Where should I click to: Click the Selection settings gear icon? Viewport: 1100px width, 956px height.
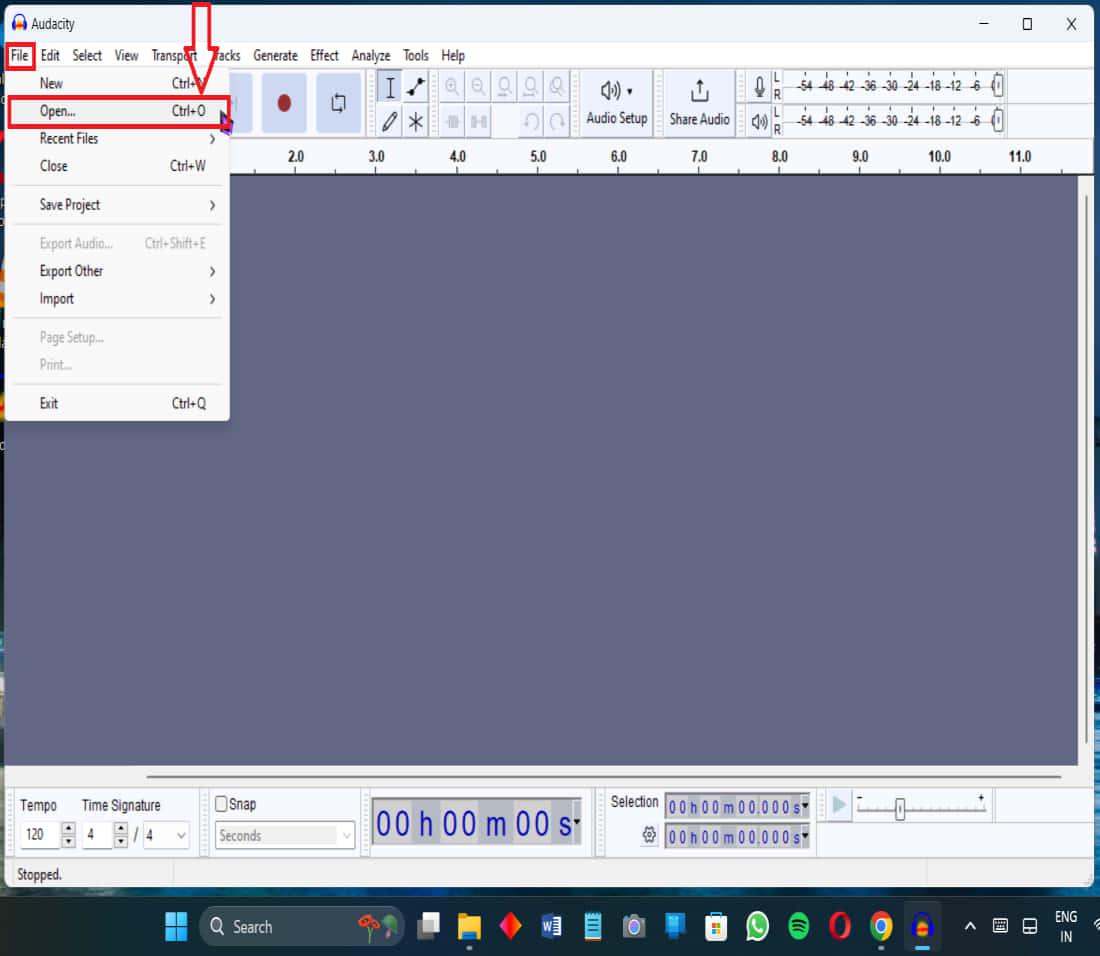click(649, 835)
